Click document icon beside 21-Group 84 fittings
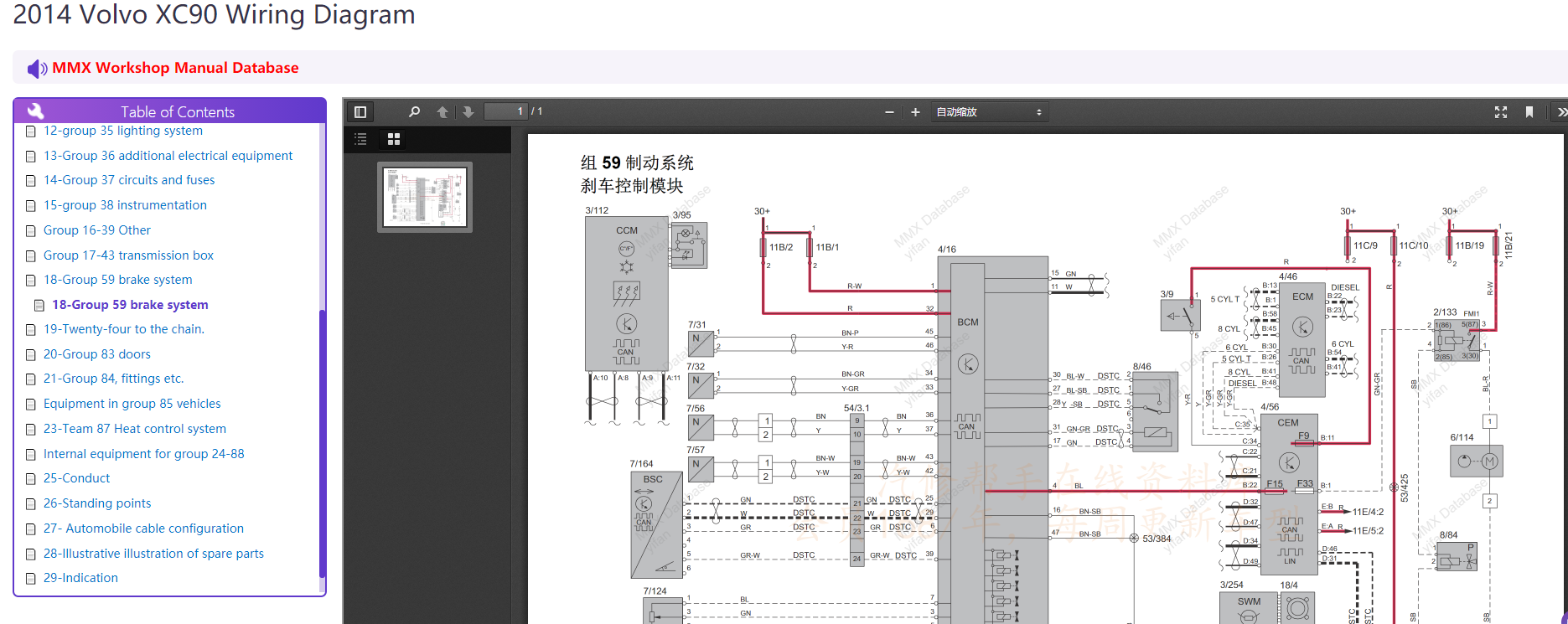 31,379
